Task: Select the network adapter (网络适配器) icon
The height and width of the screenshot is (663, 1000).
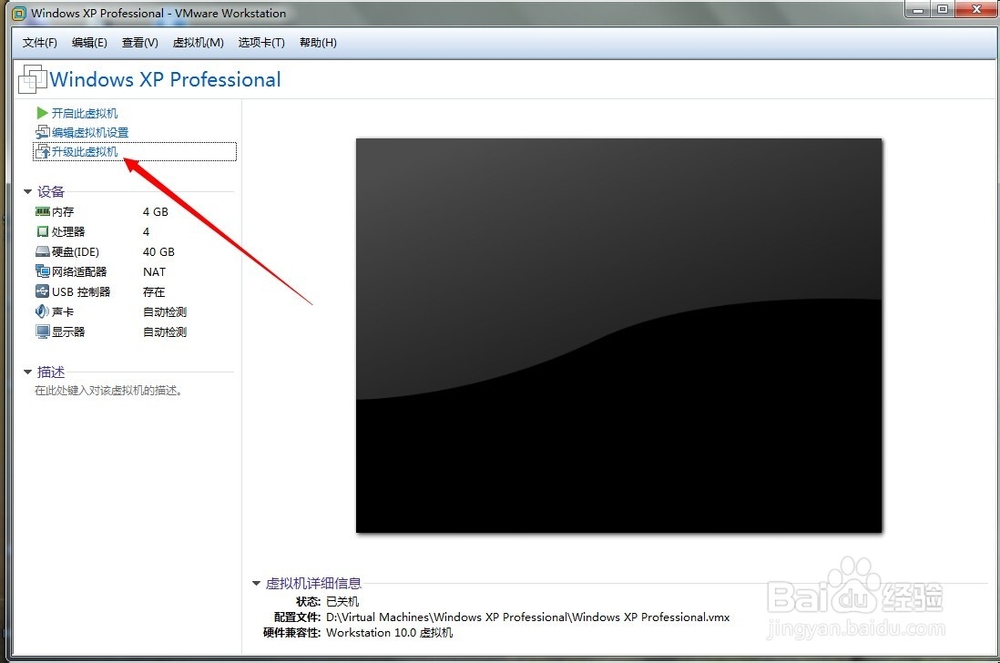Action: (42, 272)
